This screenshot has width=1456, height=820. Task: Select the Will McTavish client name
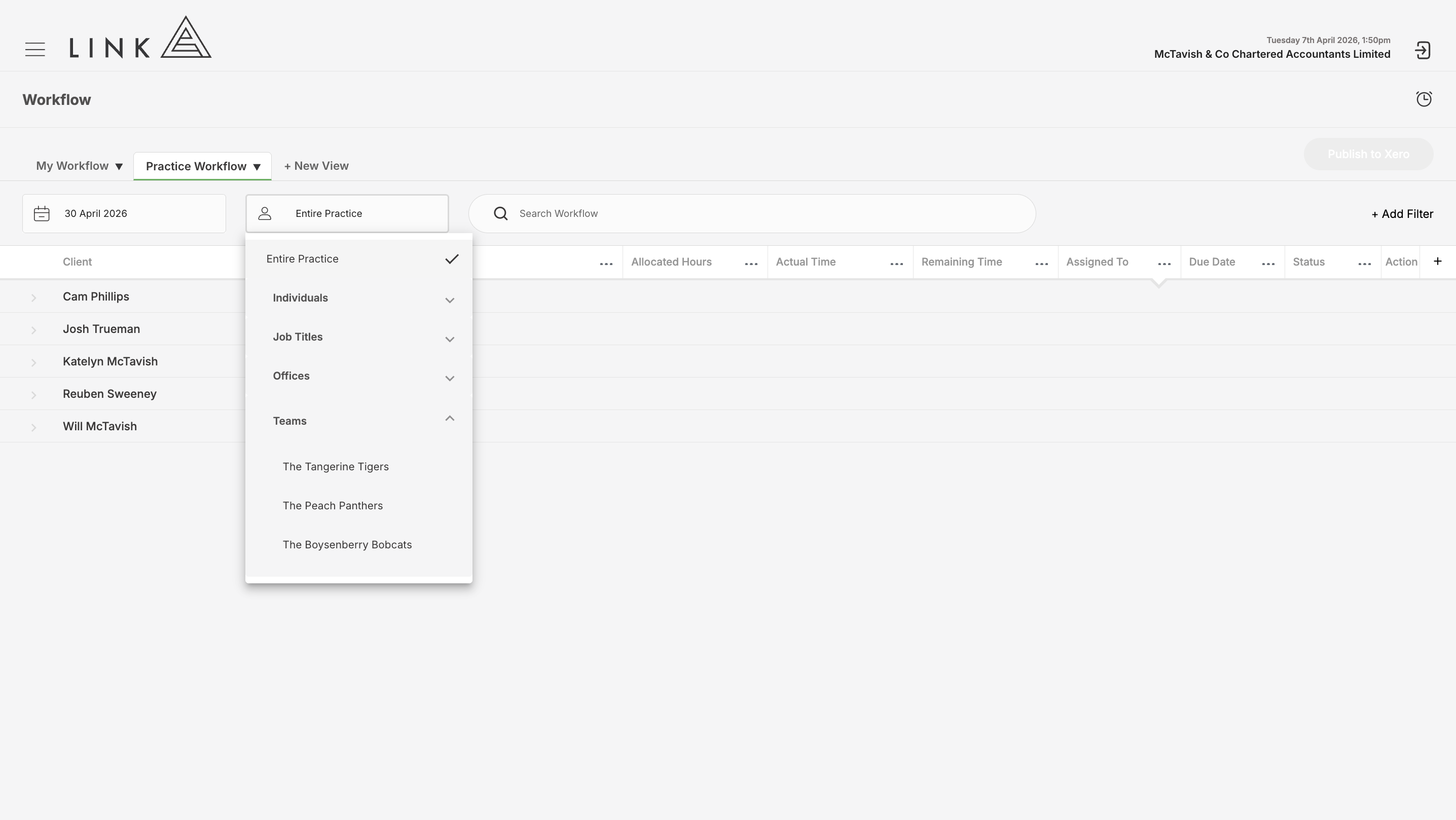99,426
